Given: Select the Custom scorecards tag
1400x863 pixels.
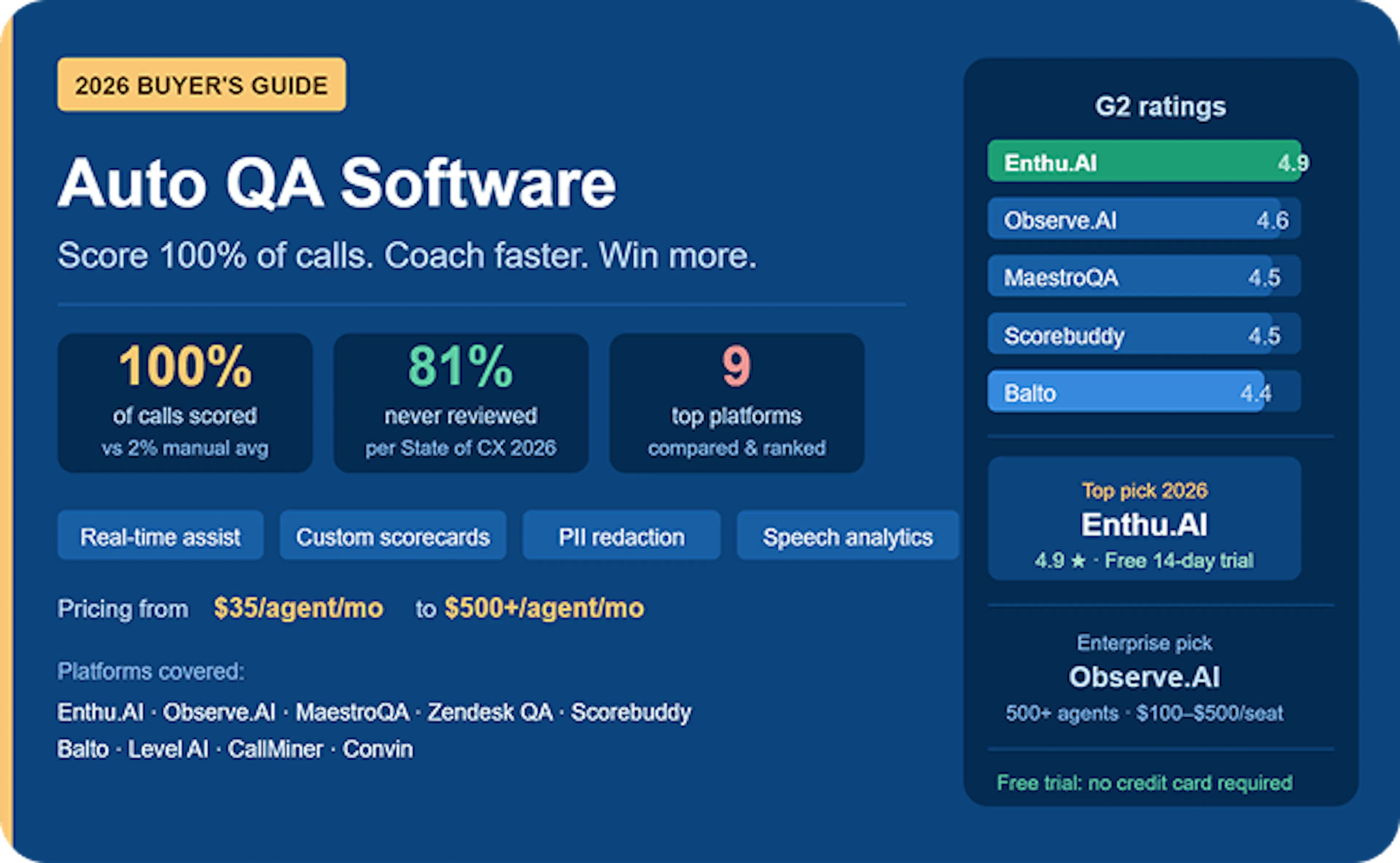Looking at the screenshot, I should click(x=393, y=535).
